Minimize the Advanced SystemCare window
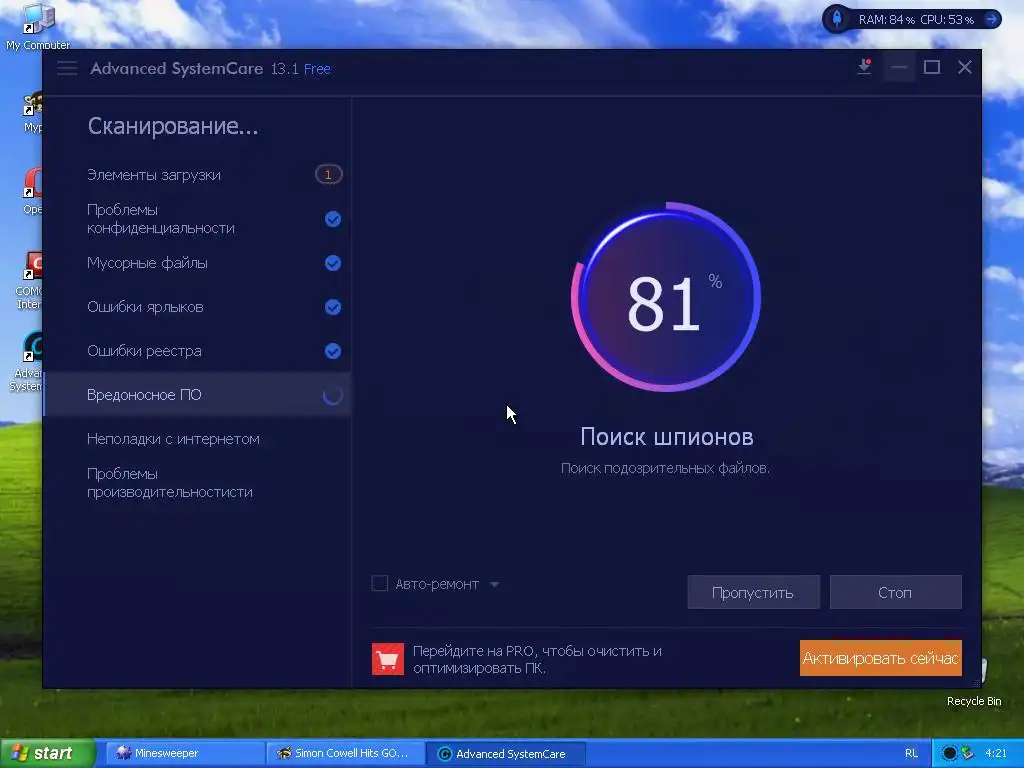The height and width of the screenshot is (768, 1024). pos(899,67)
